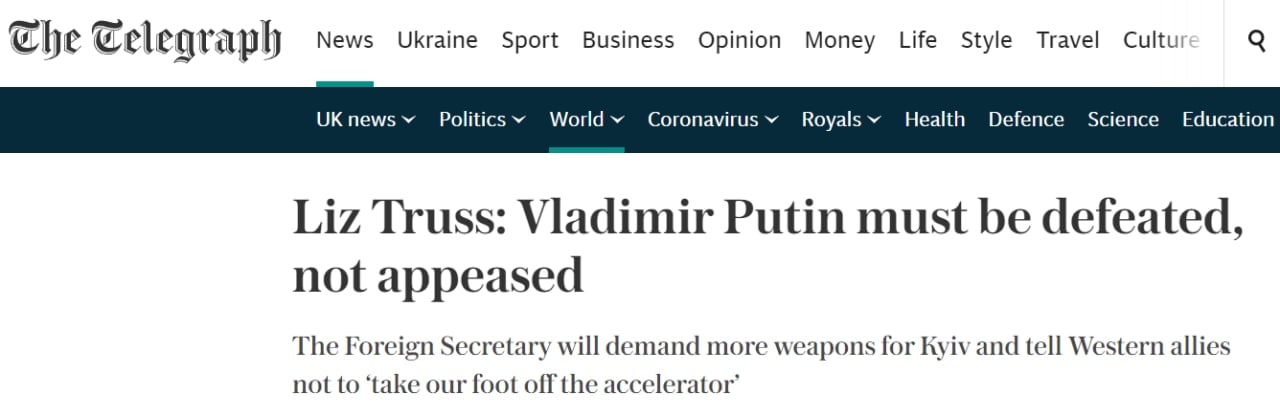Select Style in navigation bar
This screenshot has height=416, width=1280.
click(x=986, y=41)
